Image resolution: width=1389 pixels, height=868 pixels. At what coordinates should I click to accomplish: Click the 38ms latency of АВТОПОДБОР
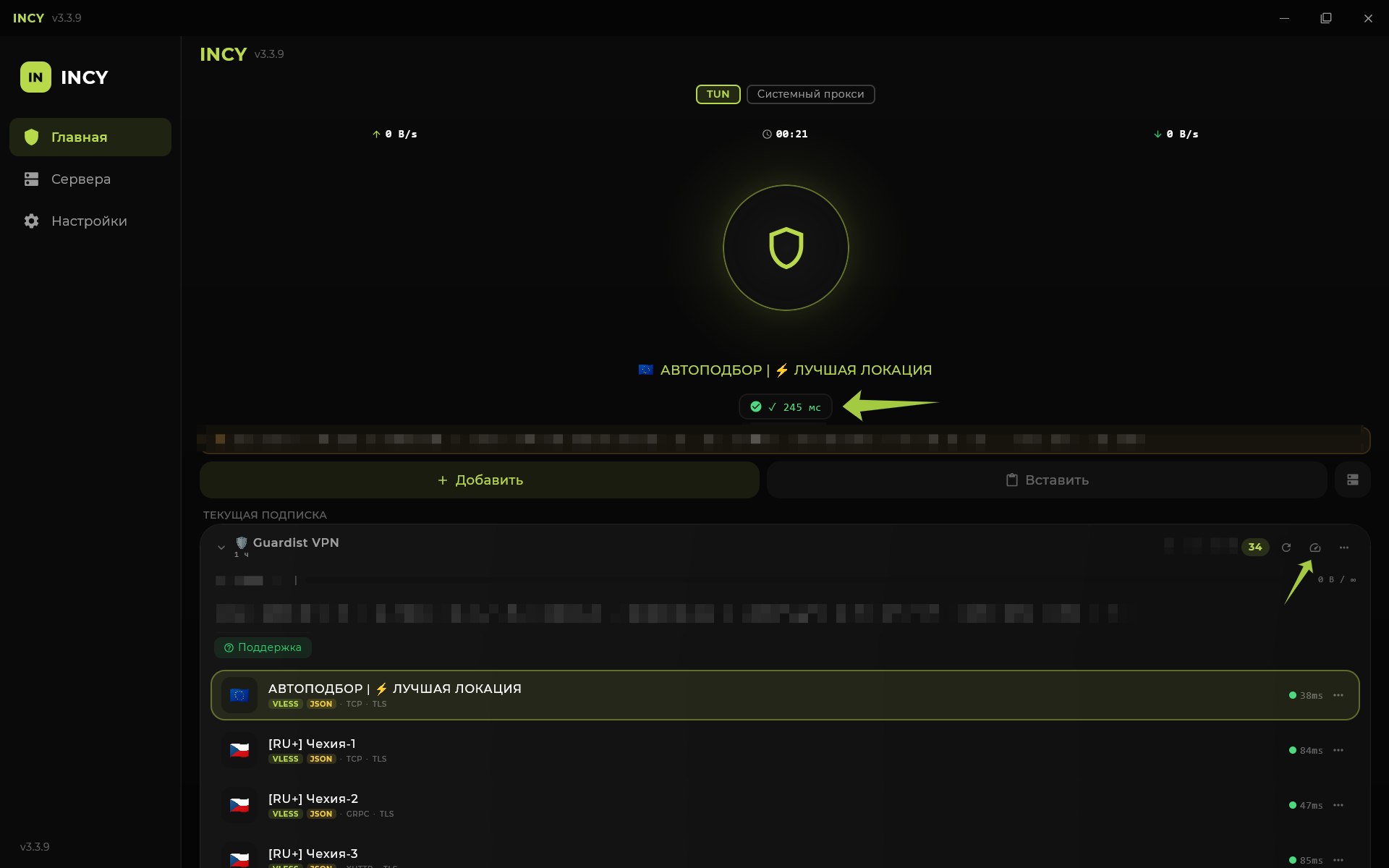point(1306,695)
